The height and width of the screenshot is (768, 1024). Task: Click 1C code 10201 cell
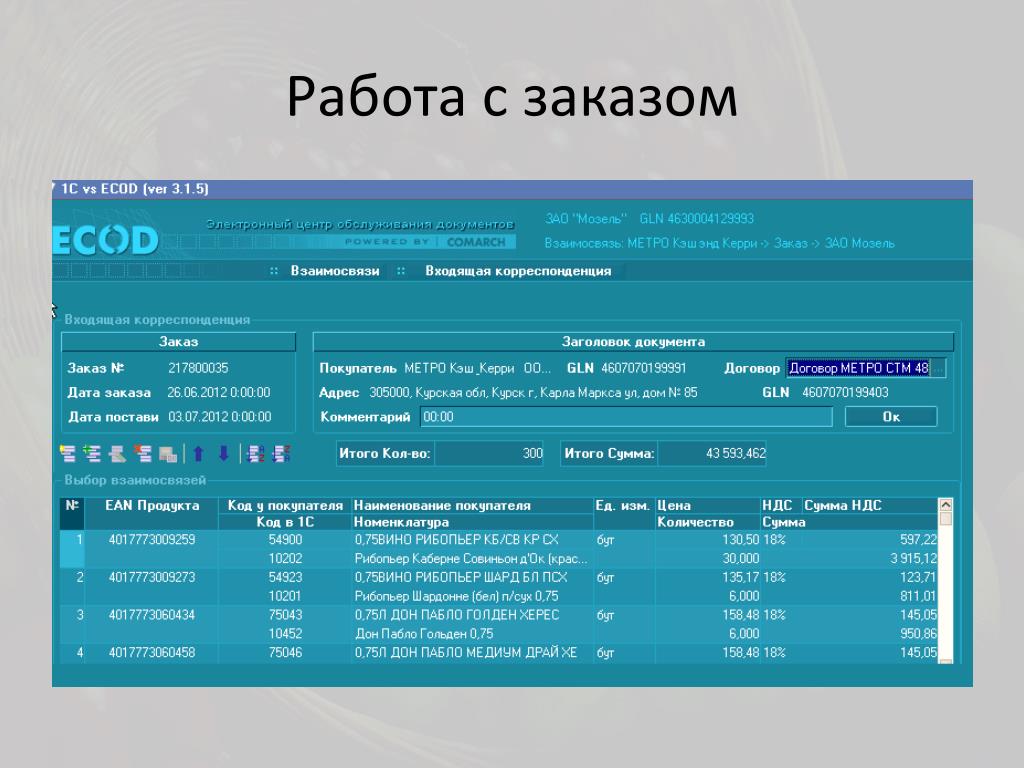pyautogui.click(x=285, y=596)
